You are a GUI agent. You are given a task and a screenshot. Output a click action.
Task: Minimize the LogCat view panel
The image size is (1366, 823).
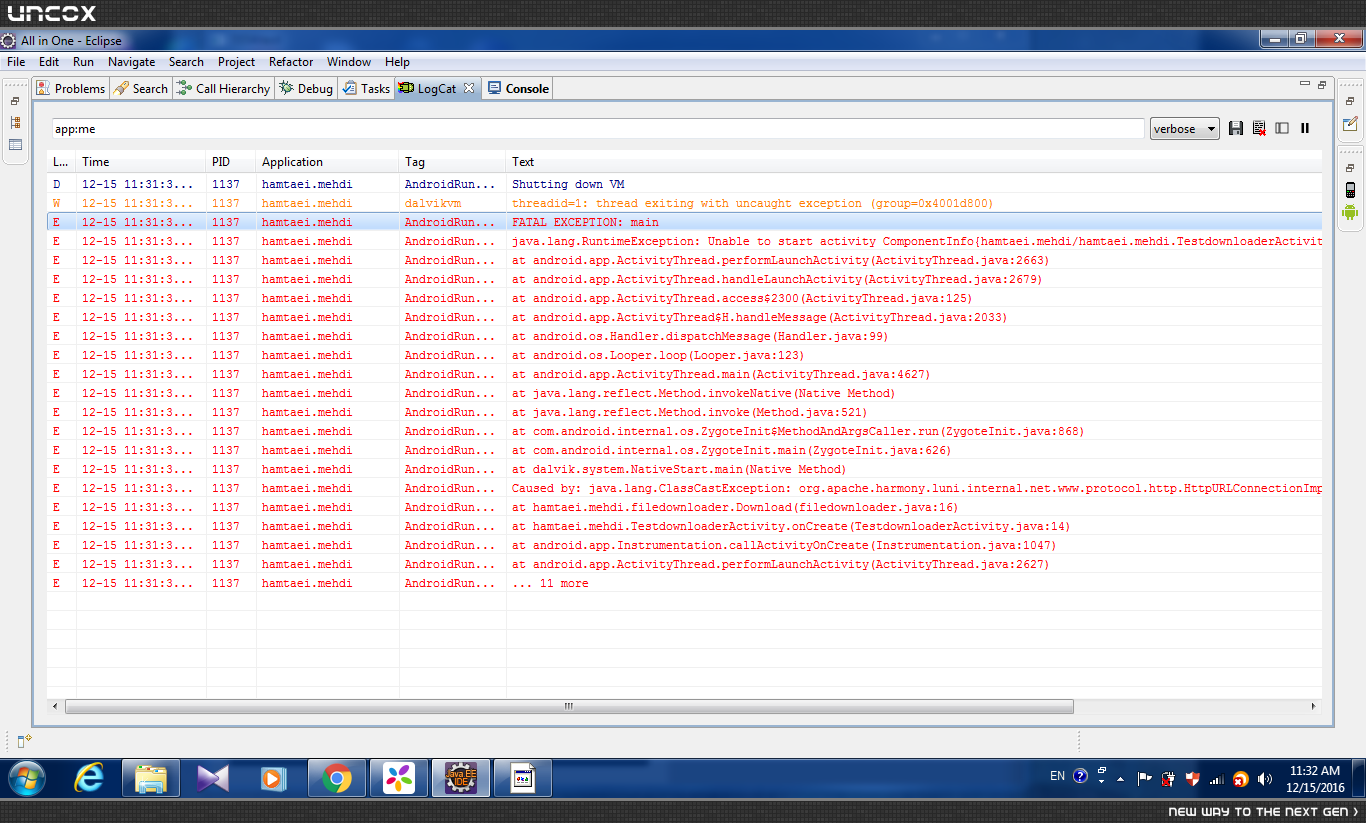coord(1304,85)
